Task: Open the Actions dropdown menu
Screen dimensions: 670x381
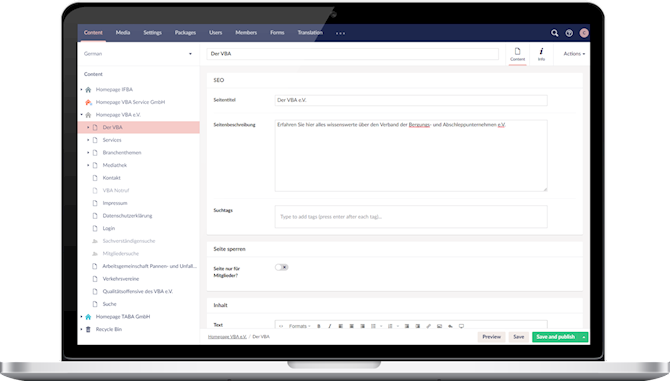Action: click(x=574, y=54)
